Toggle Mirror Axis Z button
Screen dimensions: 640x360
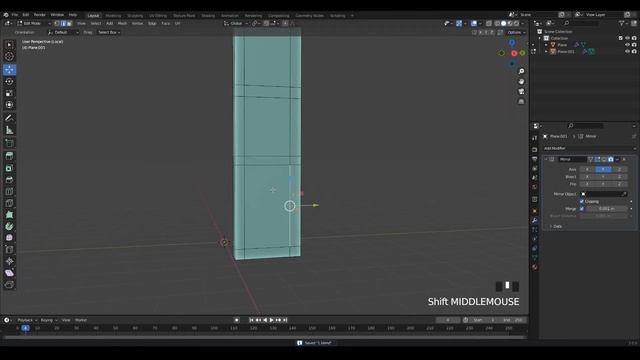619,169
